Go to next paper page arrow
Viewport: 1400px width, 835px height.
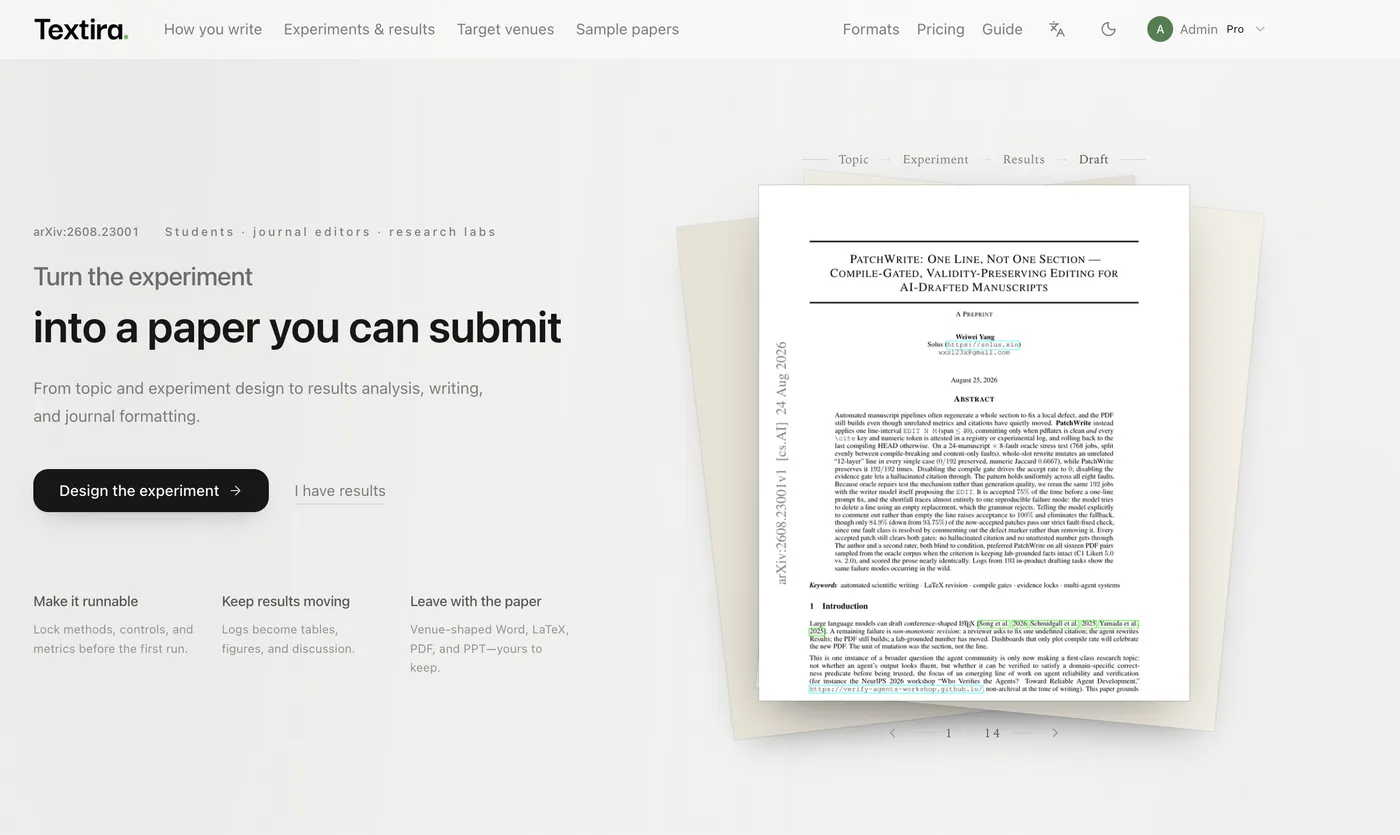[x=1054, y=733]
